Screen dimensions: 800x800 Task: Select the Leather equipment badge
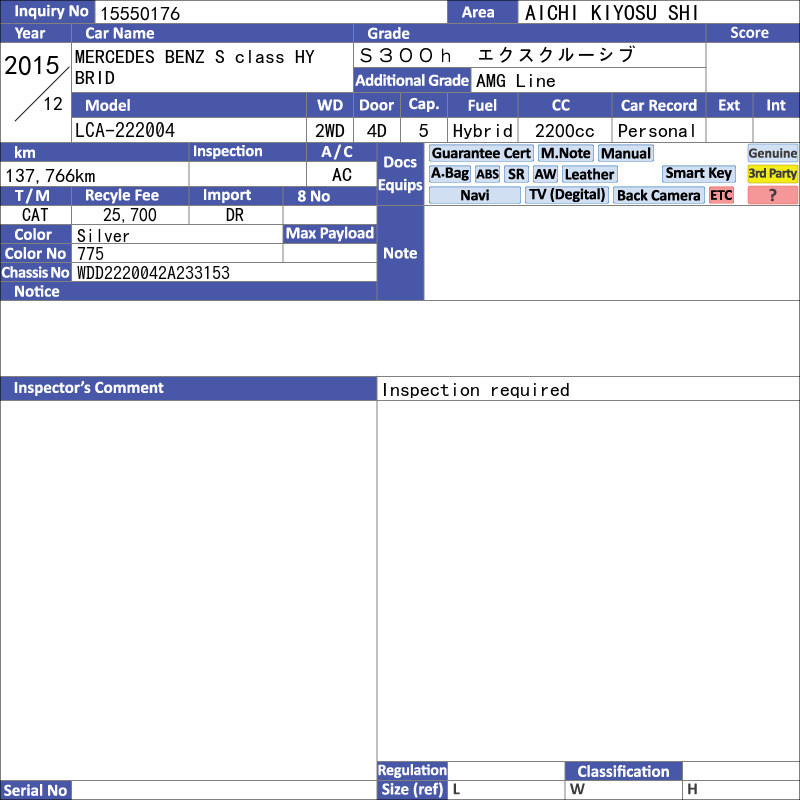tap(589, 174)
